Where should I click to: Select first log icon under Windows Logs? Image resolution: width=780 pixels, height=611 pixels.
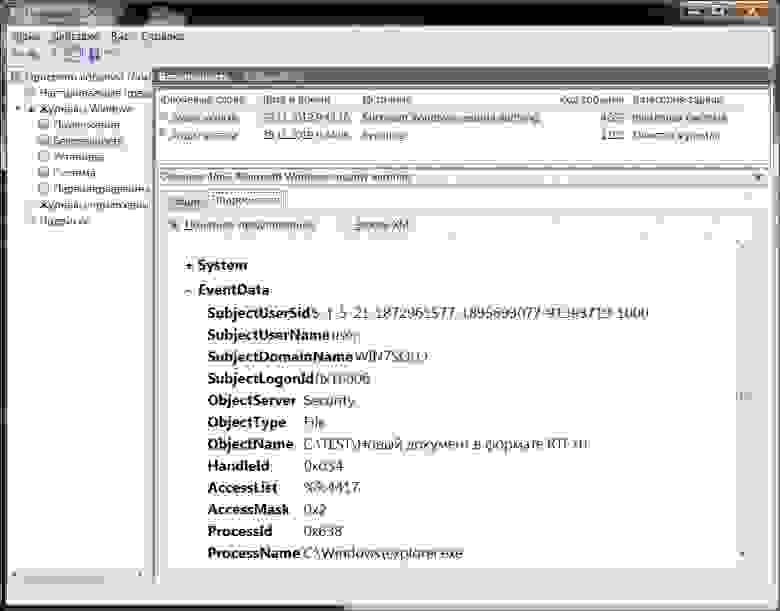click(x=44, y=124)
